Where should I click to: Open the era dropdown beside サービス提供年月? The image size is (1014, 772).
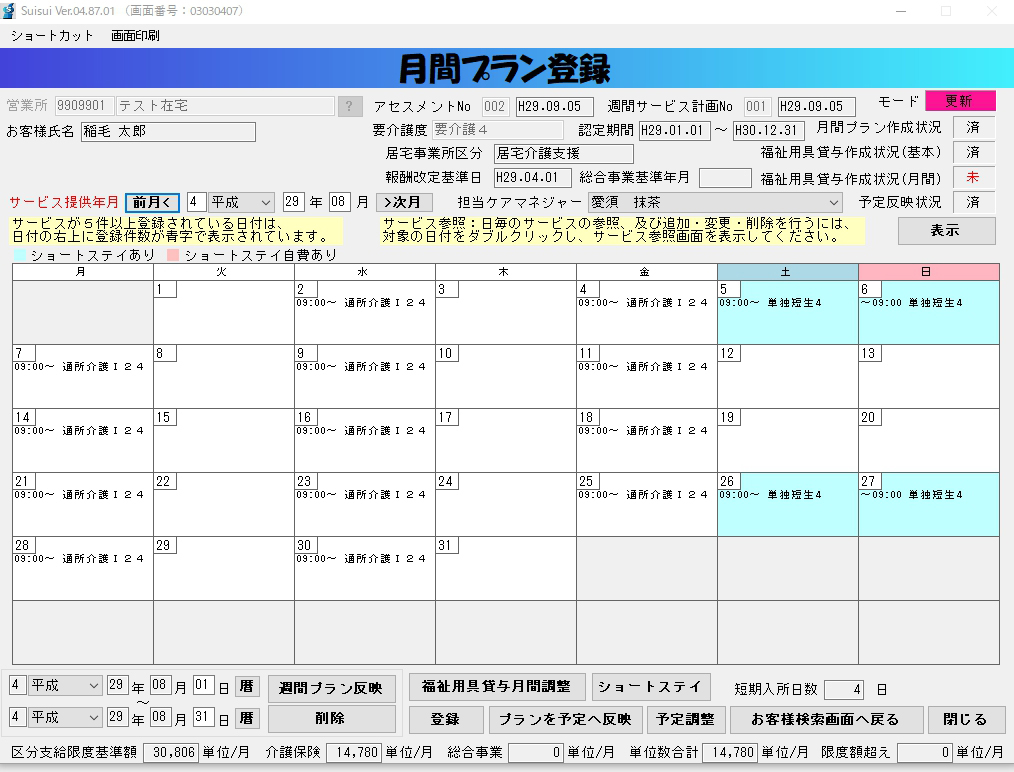point(241,202)
